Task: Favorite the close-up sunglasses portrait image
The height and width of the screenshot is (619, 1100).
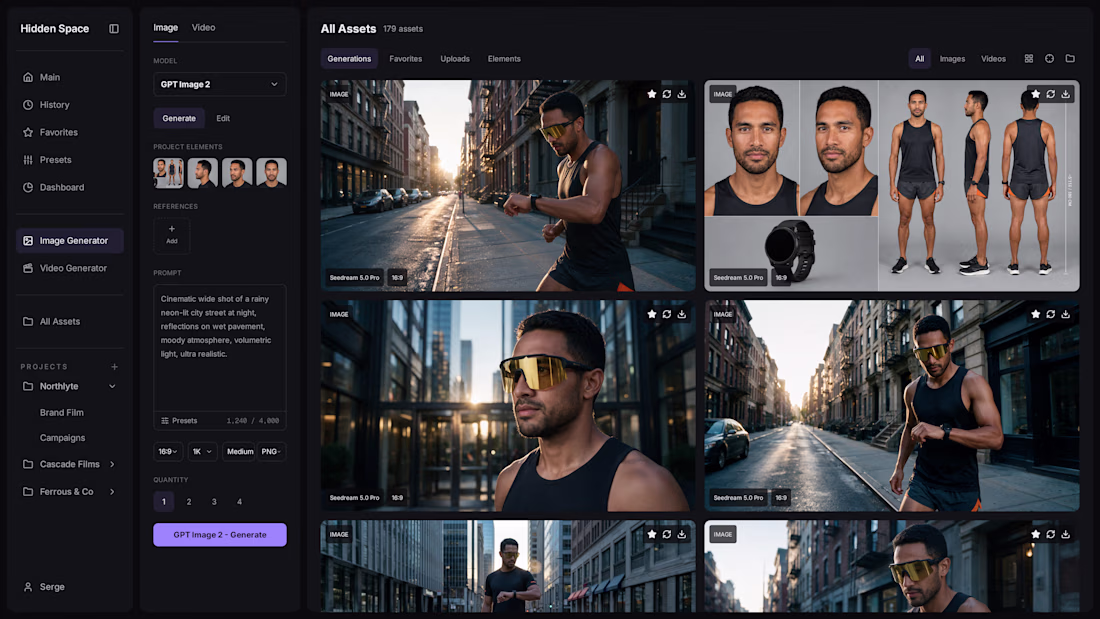Action: 652,314
